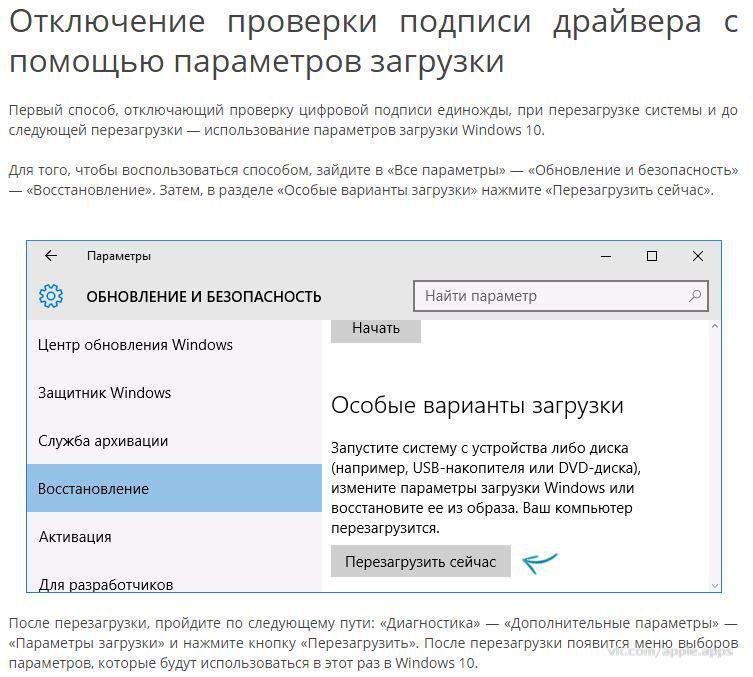Click the Особые варианты загрузки heading
The width and height of the screenshot is (753, 677).
[477, 405]
